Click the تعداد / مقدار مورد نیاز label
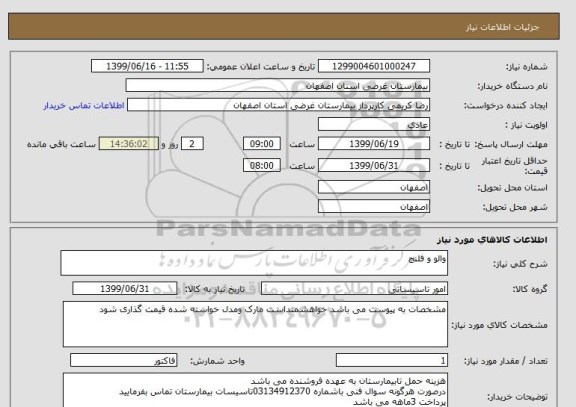 [506, 361]
